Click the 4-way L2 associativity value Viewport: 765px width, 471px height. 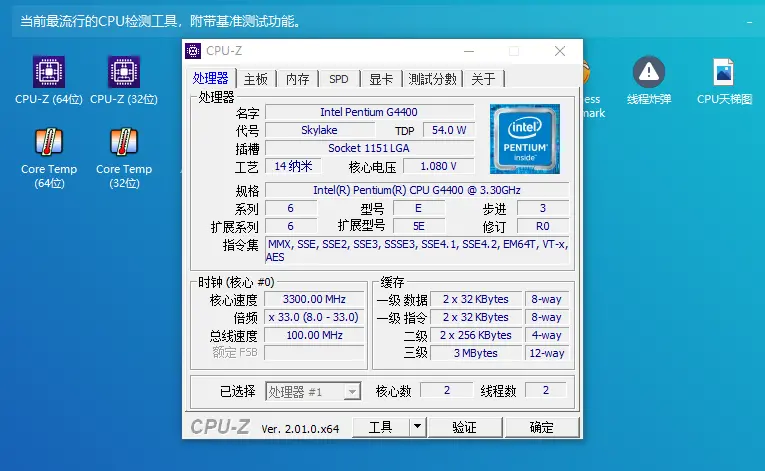pyautogui.click(x=546, y=335)
